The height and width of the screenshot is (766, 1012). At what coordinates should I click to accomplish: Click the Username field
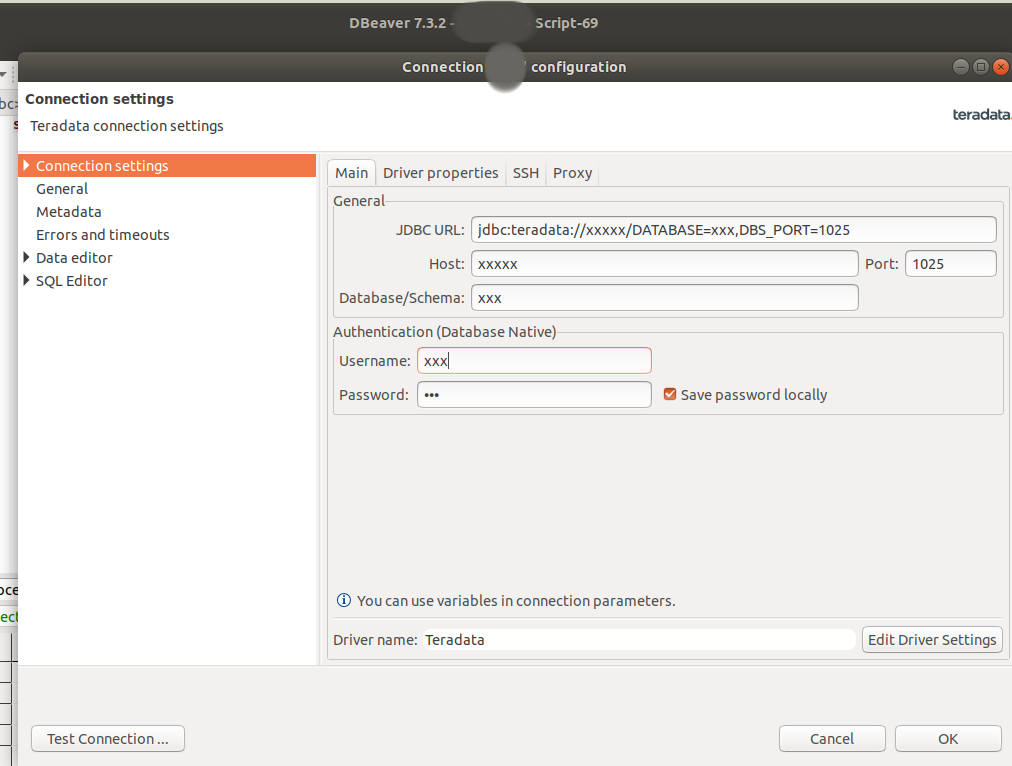[x=534, y=360]
